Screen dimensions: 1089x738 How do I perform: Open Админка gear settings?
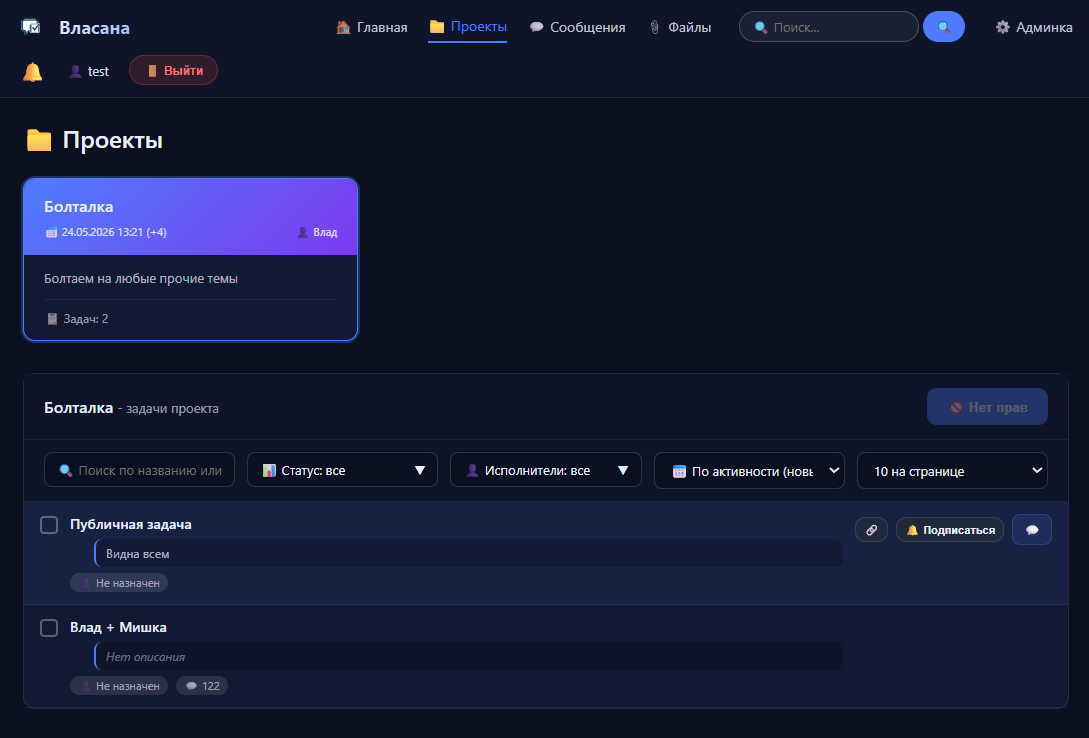[x=1033, y=27]
